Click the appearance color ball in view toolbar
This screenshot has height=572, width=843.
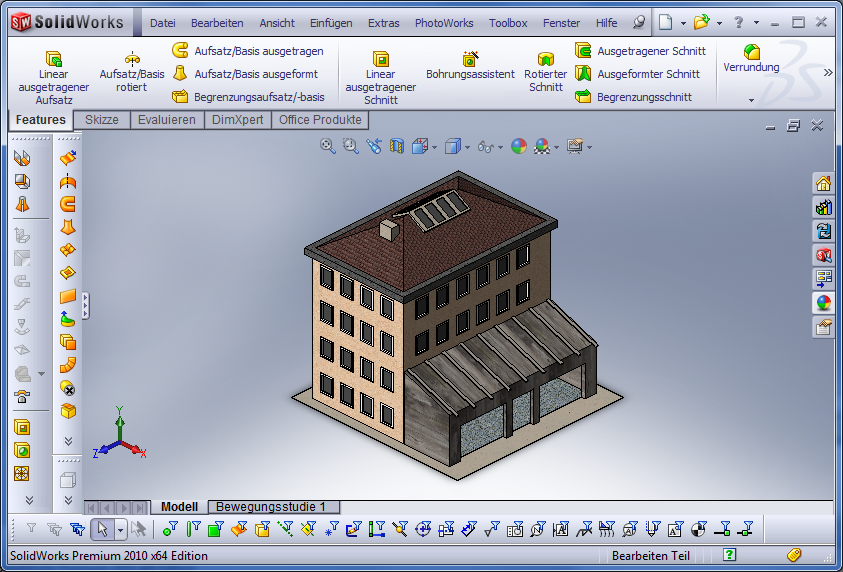(518, 146)
